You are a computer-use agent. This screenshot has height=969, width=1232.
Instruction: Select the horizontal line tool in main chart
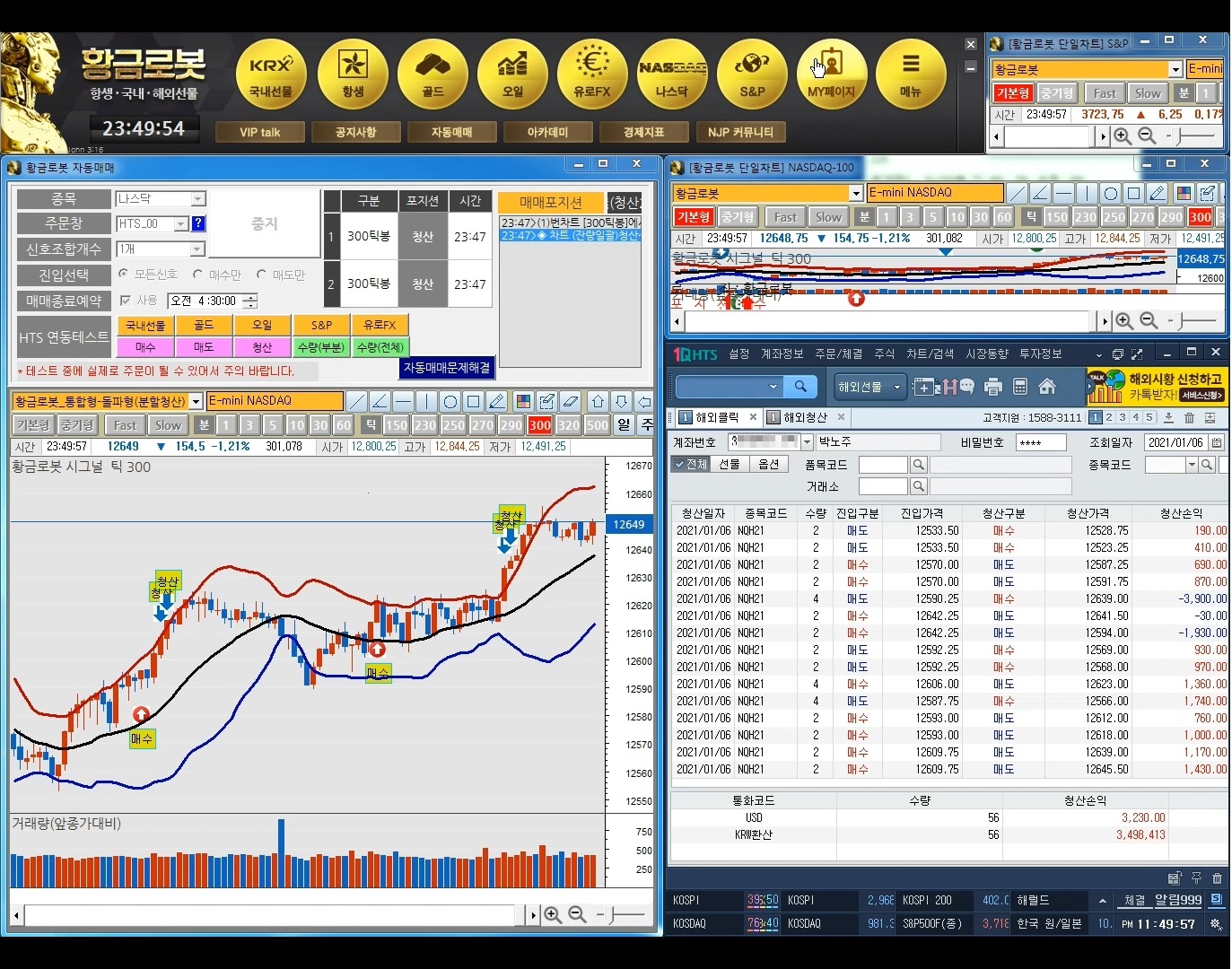(x=403, y=401)
